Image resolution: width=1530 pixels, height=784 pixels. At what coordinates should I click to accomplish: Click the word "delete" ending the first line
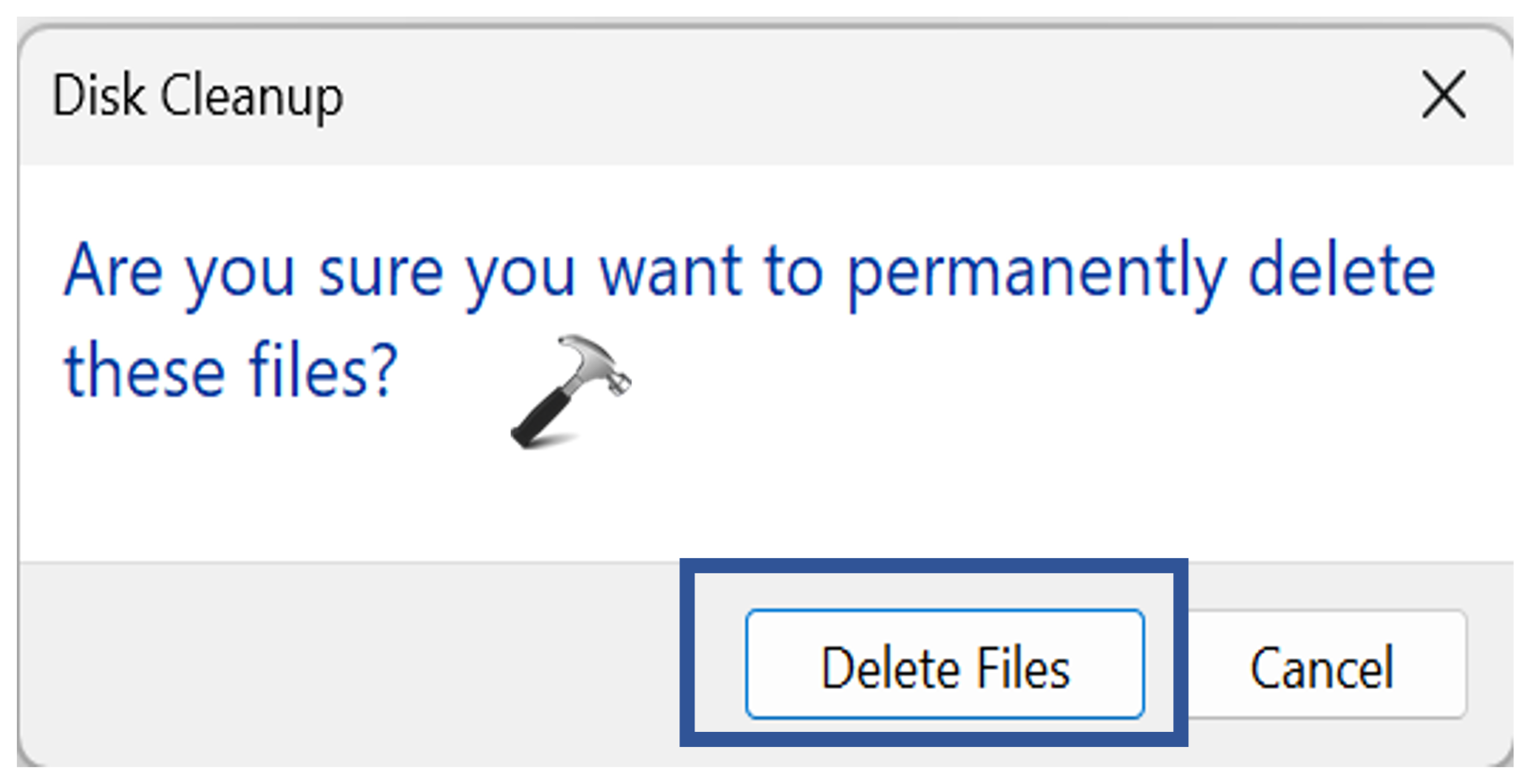1341,272
